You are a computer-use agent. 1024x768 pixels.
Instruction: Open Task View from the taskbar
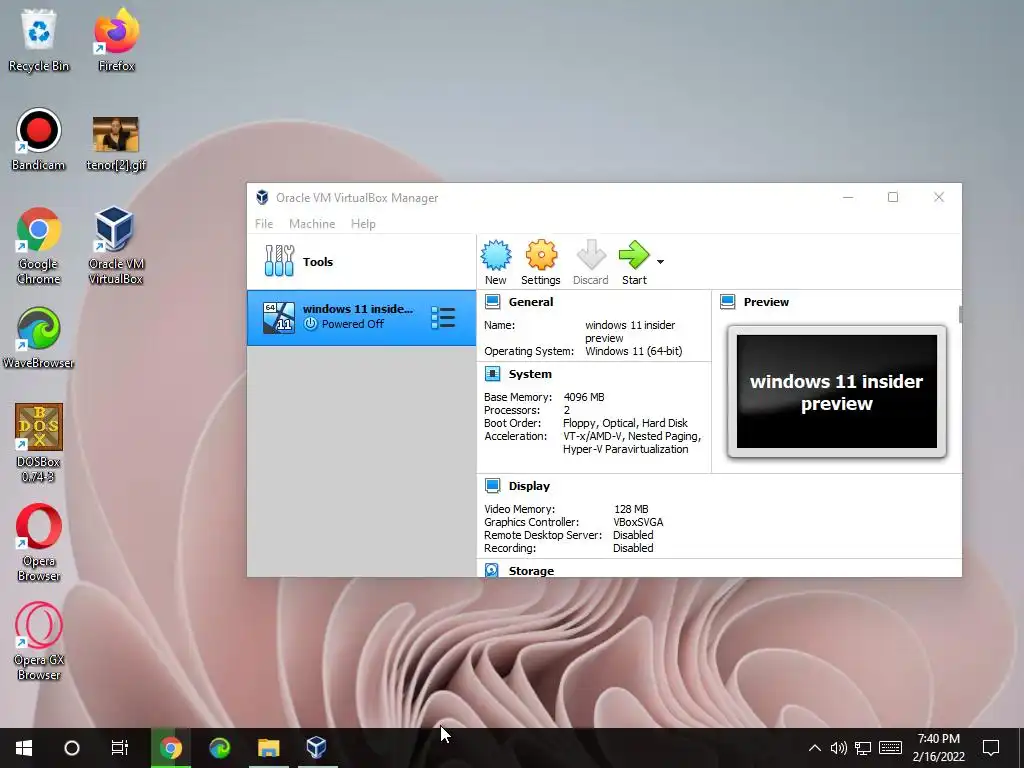click(120, 748)
